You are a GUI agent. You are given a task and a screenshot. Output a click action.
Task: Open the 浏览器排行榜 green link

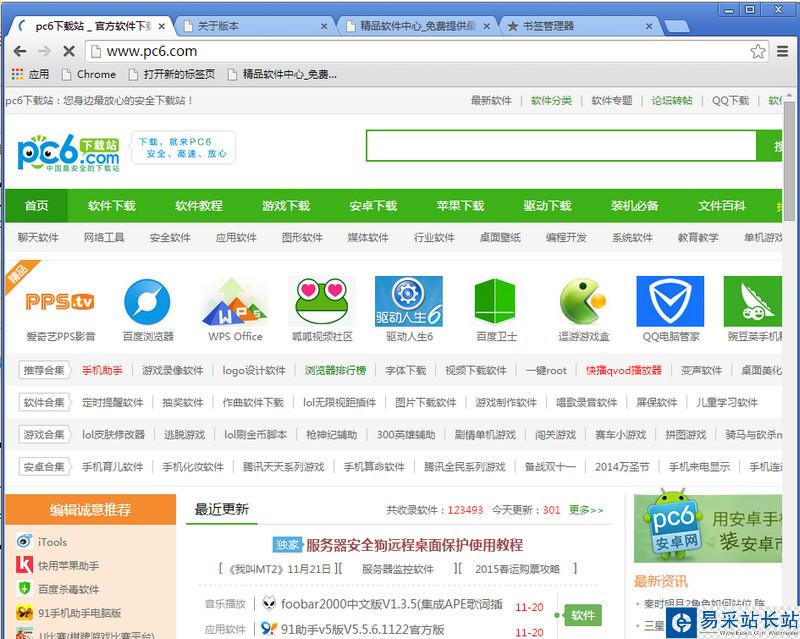[335, 371]
